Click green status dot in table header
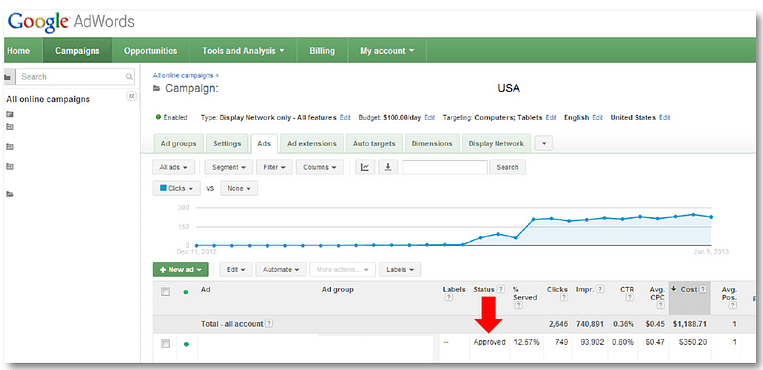 [186, 293]
